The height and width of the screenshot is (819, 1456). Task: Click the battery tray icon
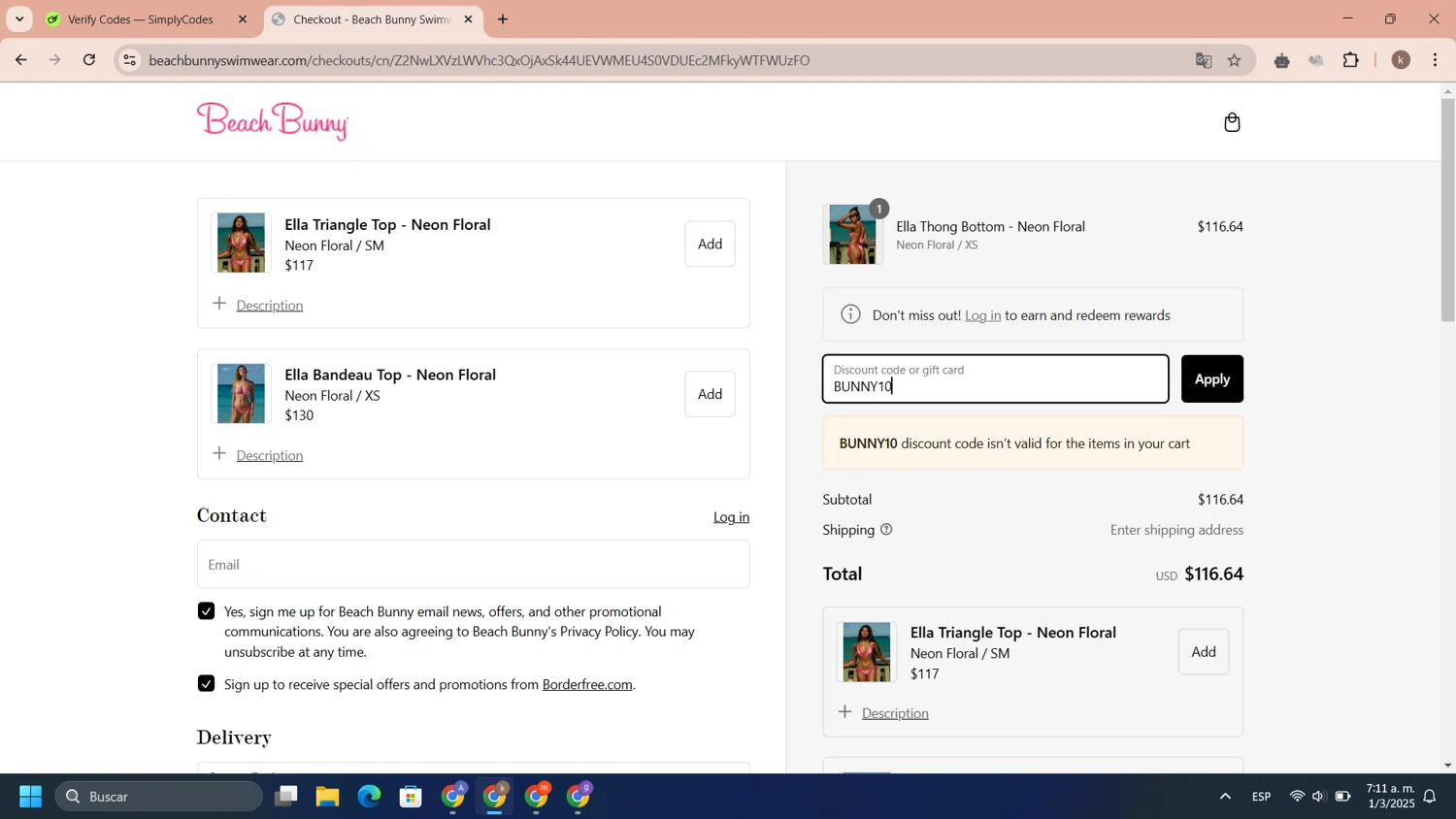point(1342,797)
